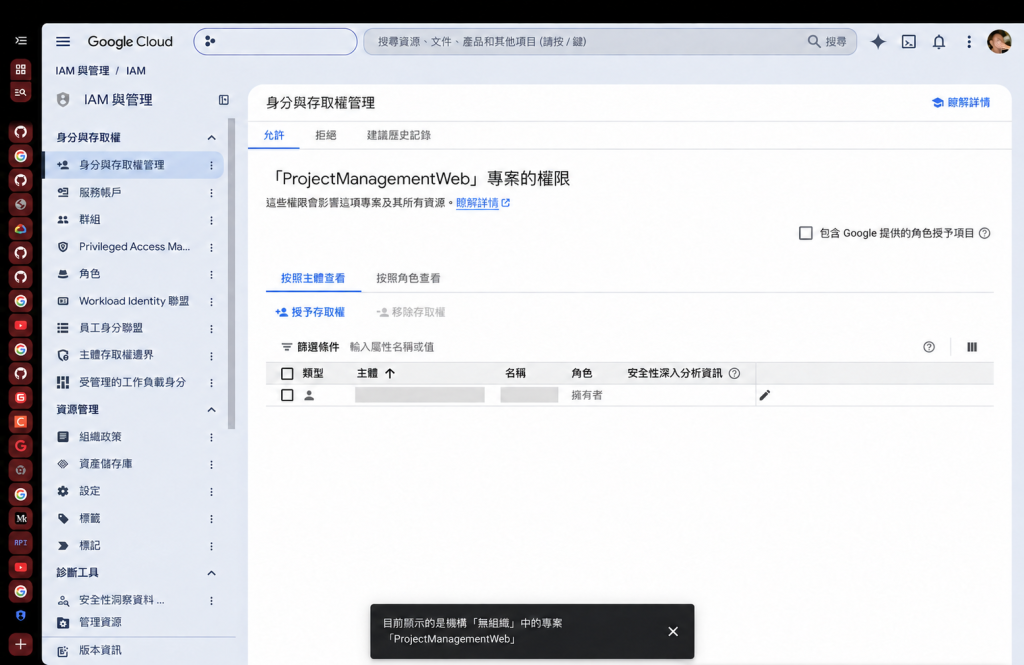The width and height of the screenshot is (1024, 665).
Task: Open the project picker button
Action: click(275, 41)
